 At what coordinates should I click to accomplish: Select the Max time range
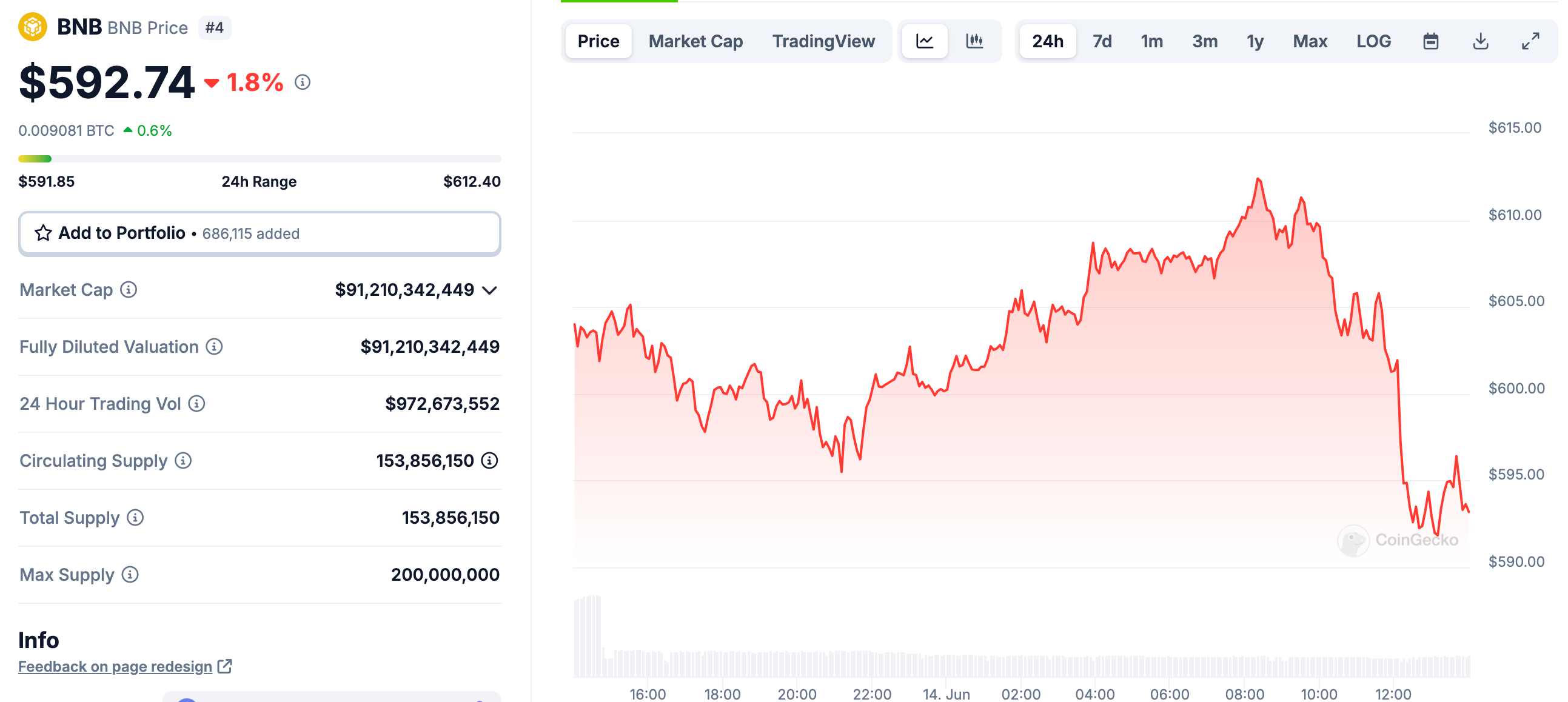tap(1310, 41)
